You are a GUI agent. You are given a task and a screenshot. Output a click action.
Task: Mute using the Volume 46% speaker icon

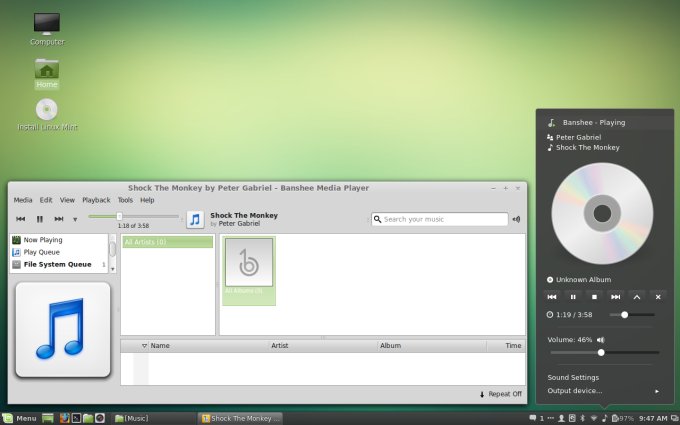point(601,340)
